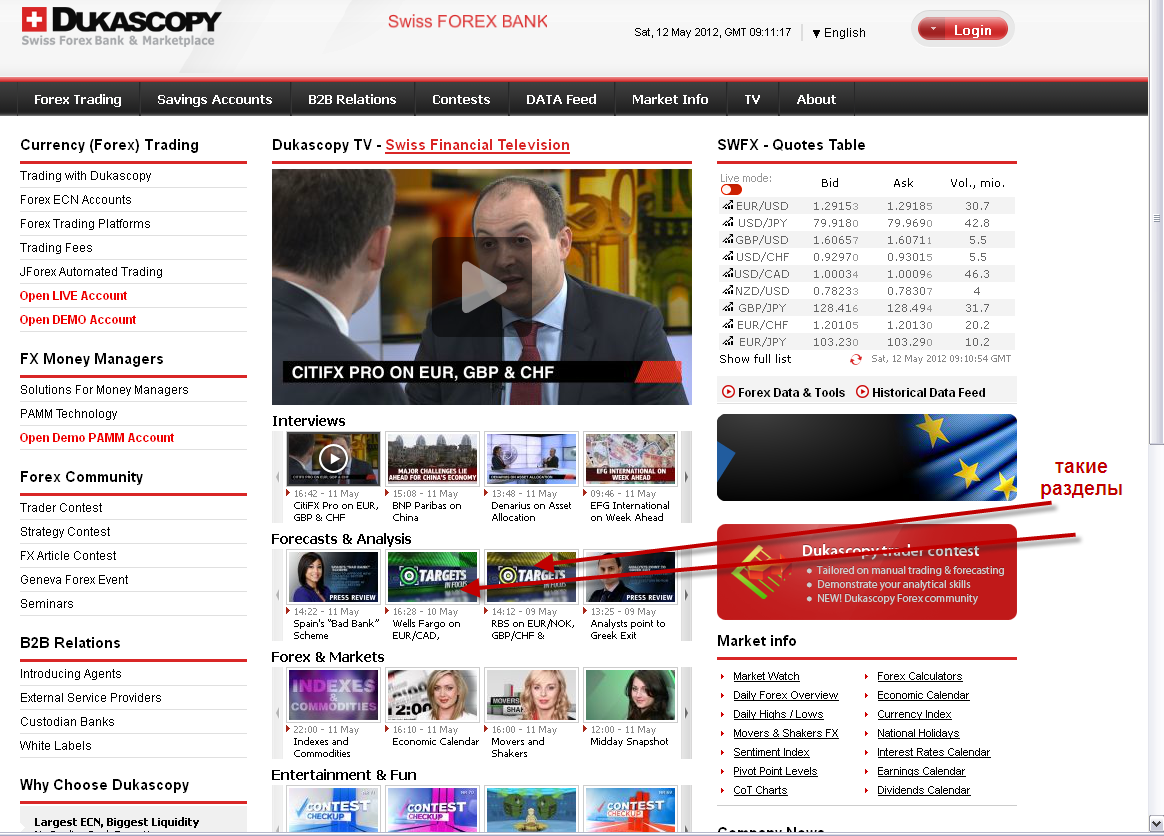
Task: Click the Dukascopy logo
Action: [121, 27]
